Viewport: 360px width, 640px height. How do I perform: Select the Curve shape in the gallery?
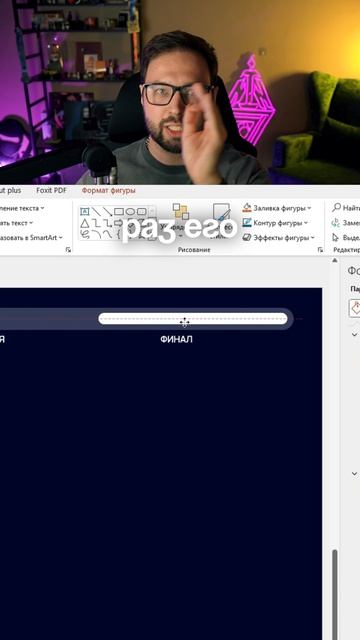[x=107, y=234]
